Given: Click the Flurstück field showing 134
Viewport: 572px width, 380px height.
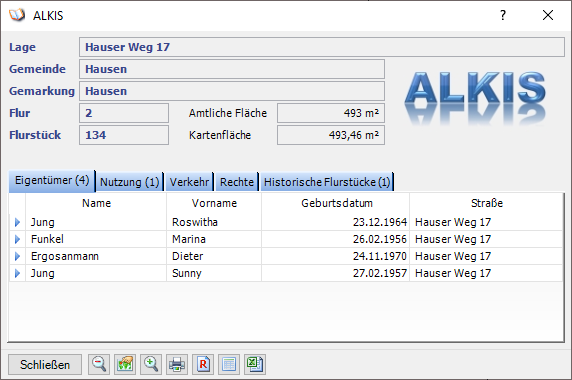Looking at the screenshot, I should (x=124, y=135).
